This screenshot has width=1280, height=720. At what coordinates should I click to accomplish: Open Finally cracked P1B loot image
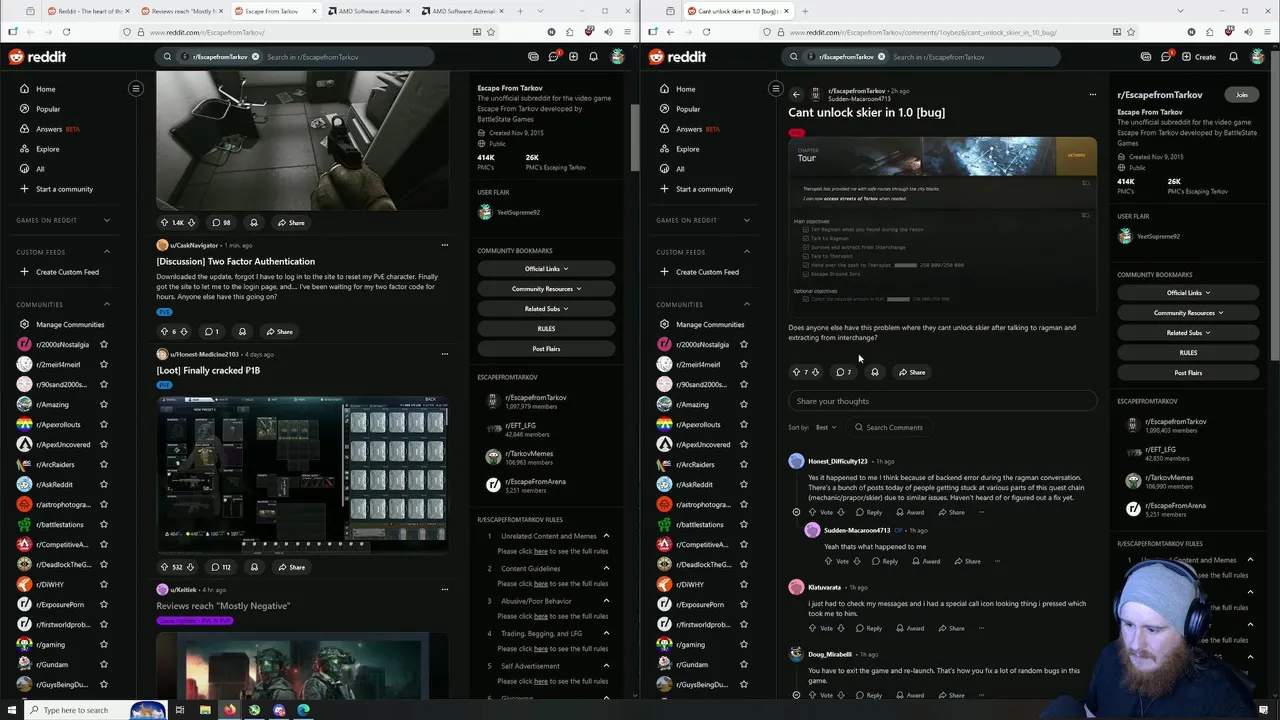point(303,474)
